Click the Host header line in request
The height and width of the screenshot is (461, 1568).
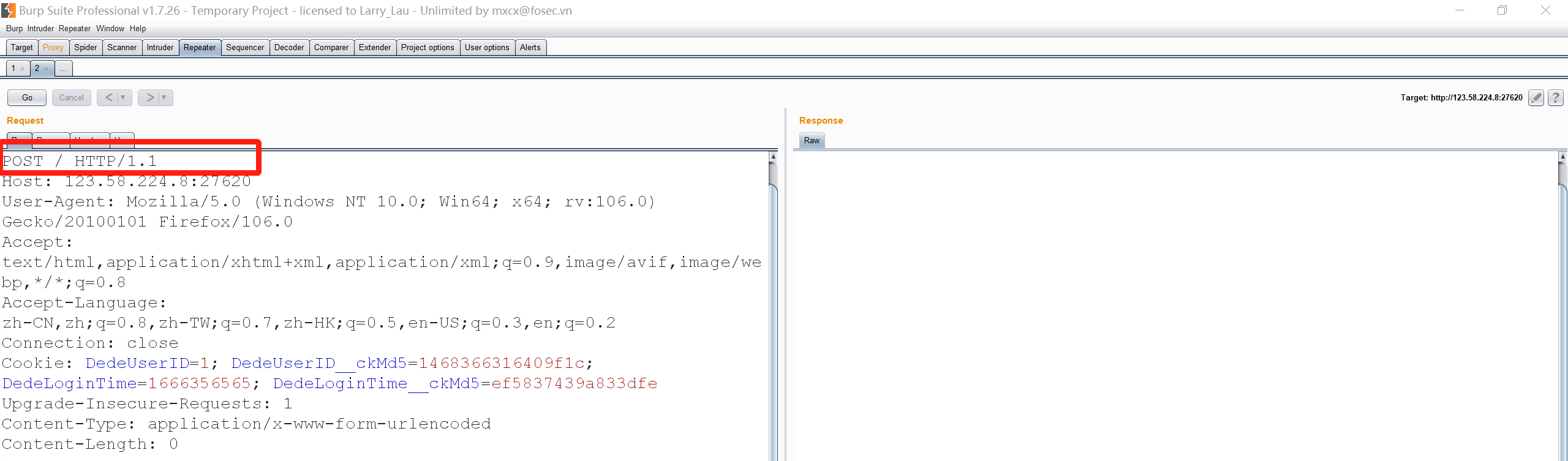(127, 182)
